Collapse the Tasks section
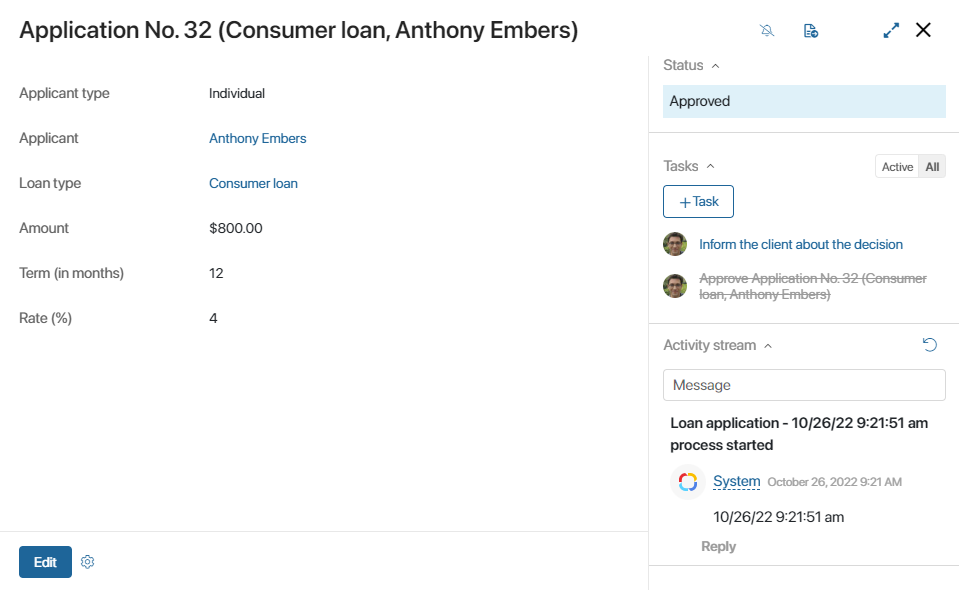The height and width of the screenshot is (590, 959). [710, 166]
